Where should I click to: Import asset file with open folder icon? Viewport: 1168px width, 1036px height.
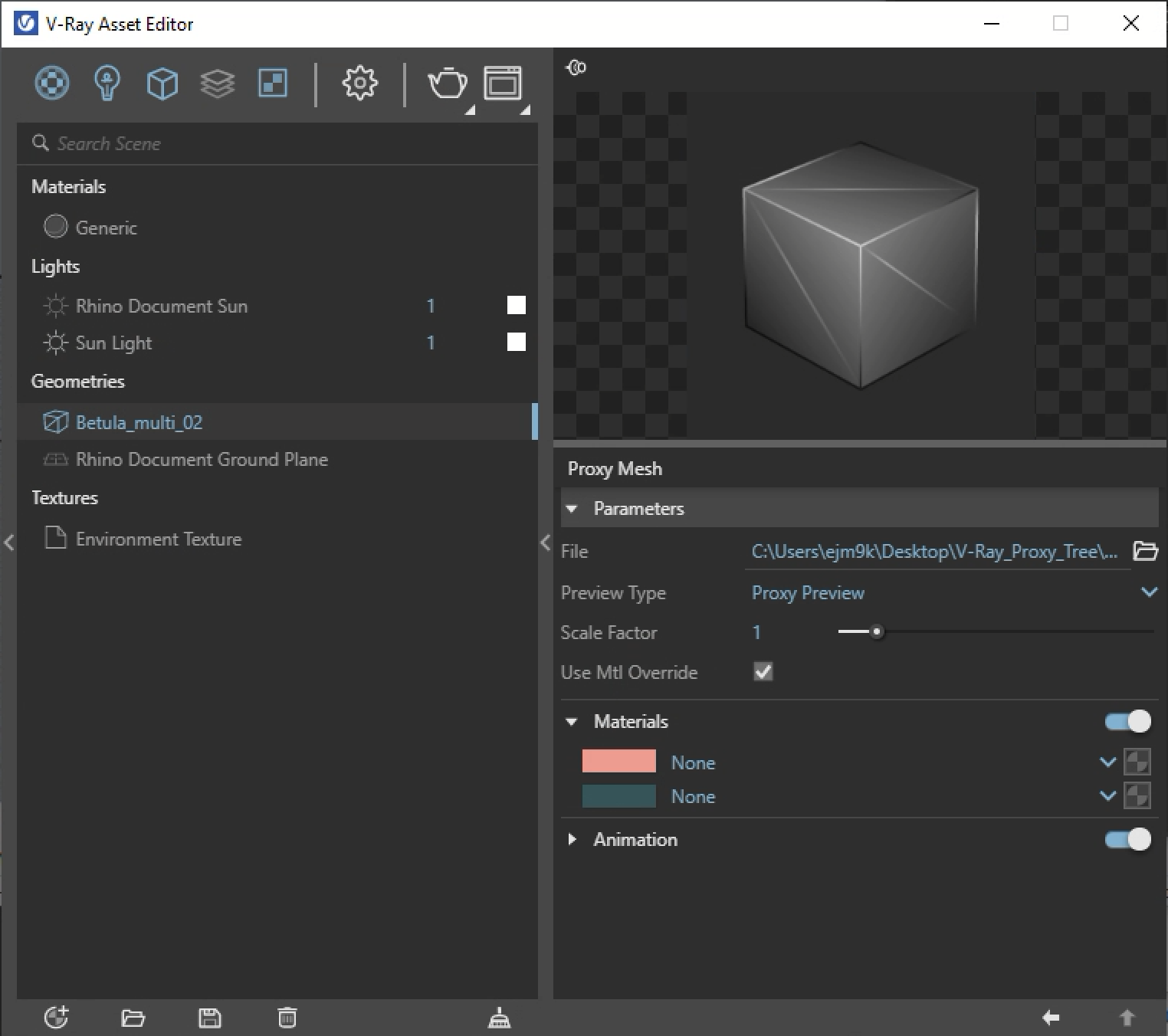133,1018
